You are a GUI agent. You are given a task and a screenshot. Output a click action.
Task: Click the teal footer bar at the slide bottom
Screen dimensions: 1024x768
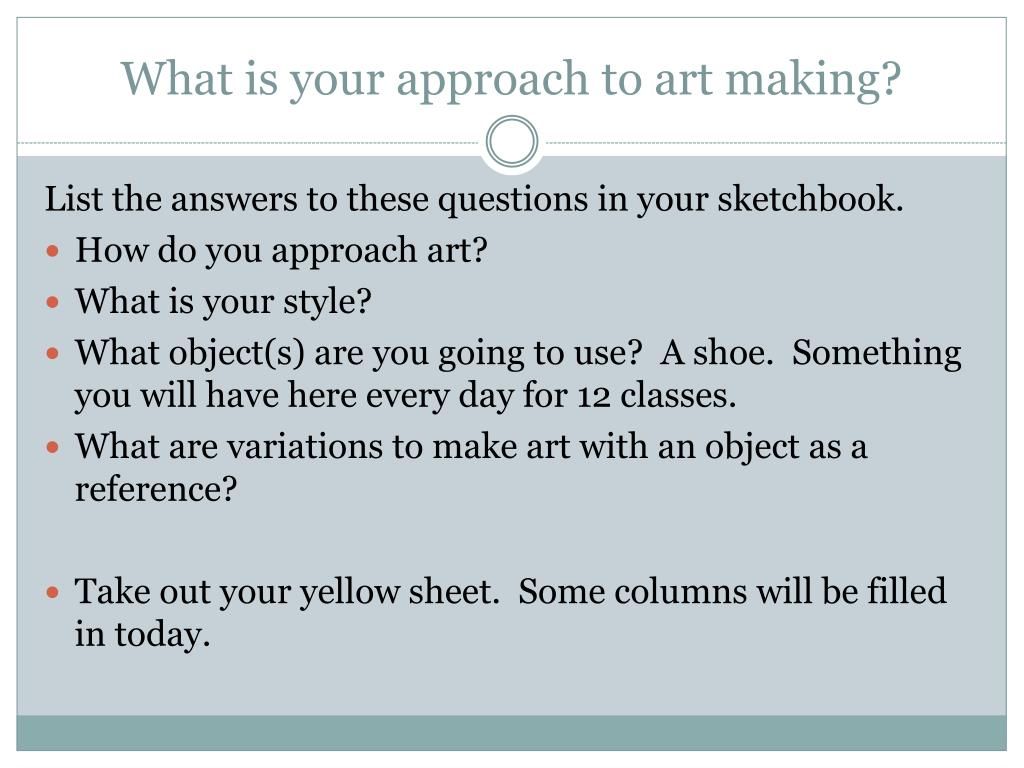pos(511,733)
